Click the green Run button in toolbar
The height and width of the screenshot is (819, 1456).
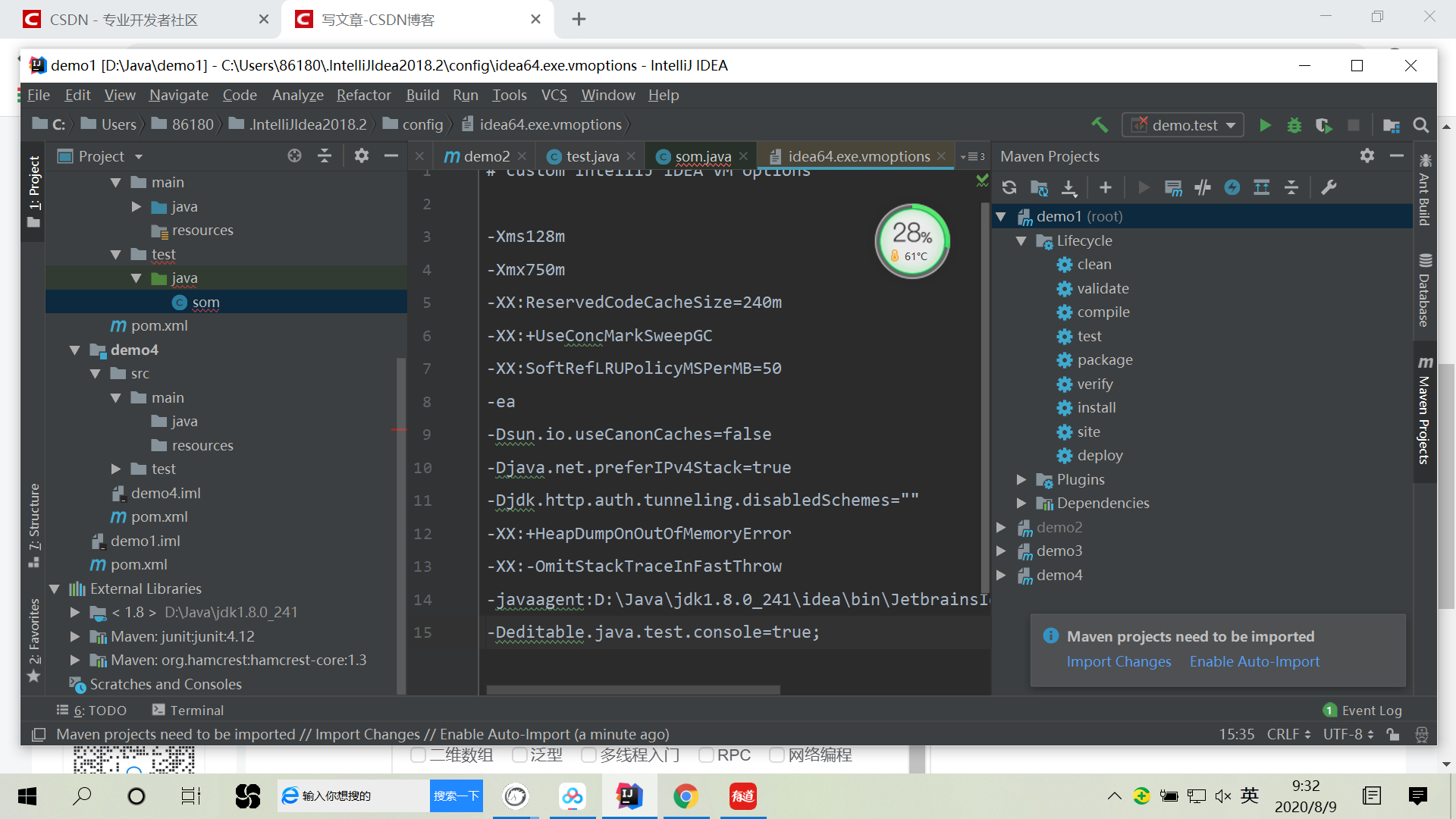click(1265, 125)
